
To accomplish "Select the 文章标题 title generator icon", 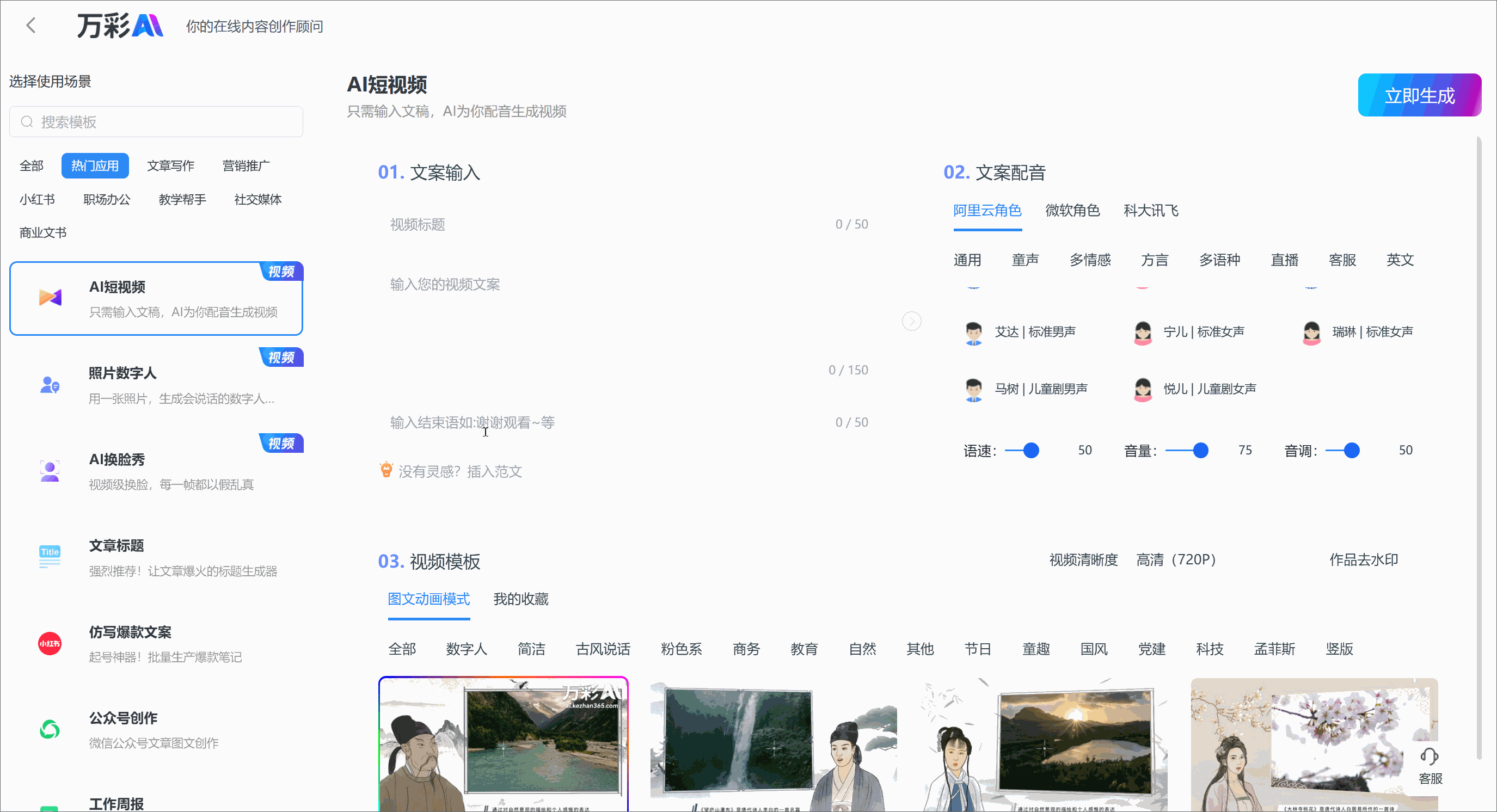I will (50, 556).
